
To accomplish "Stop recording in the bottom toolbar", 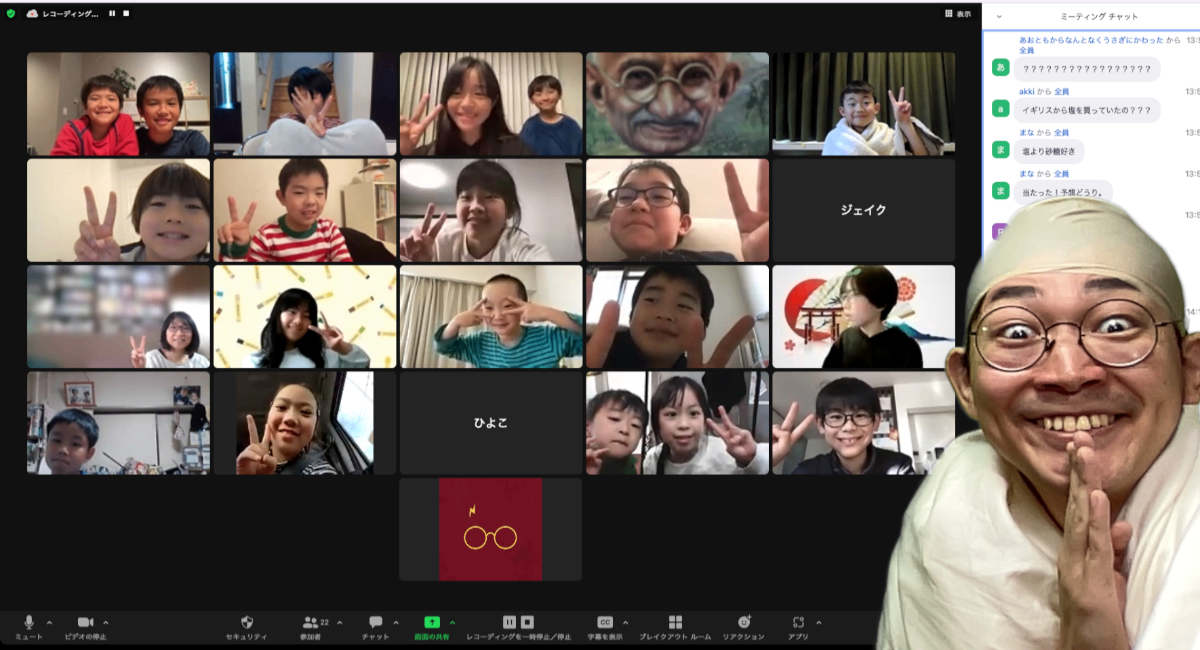I will tap(527, 622).
